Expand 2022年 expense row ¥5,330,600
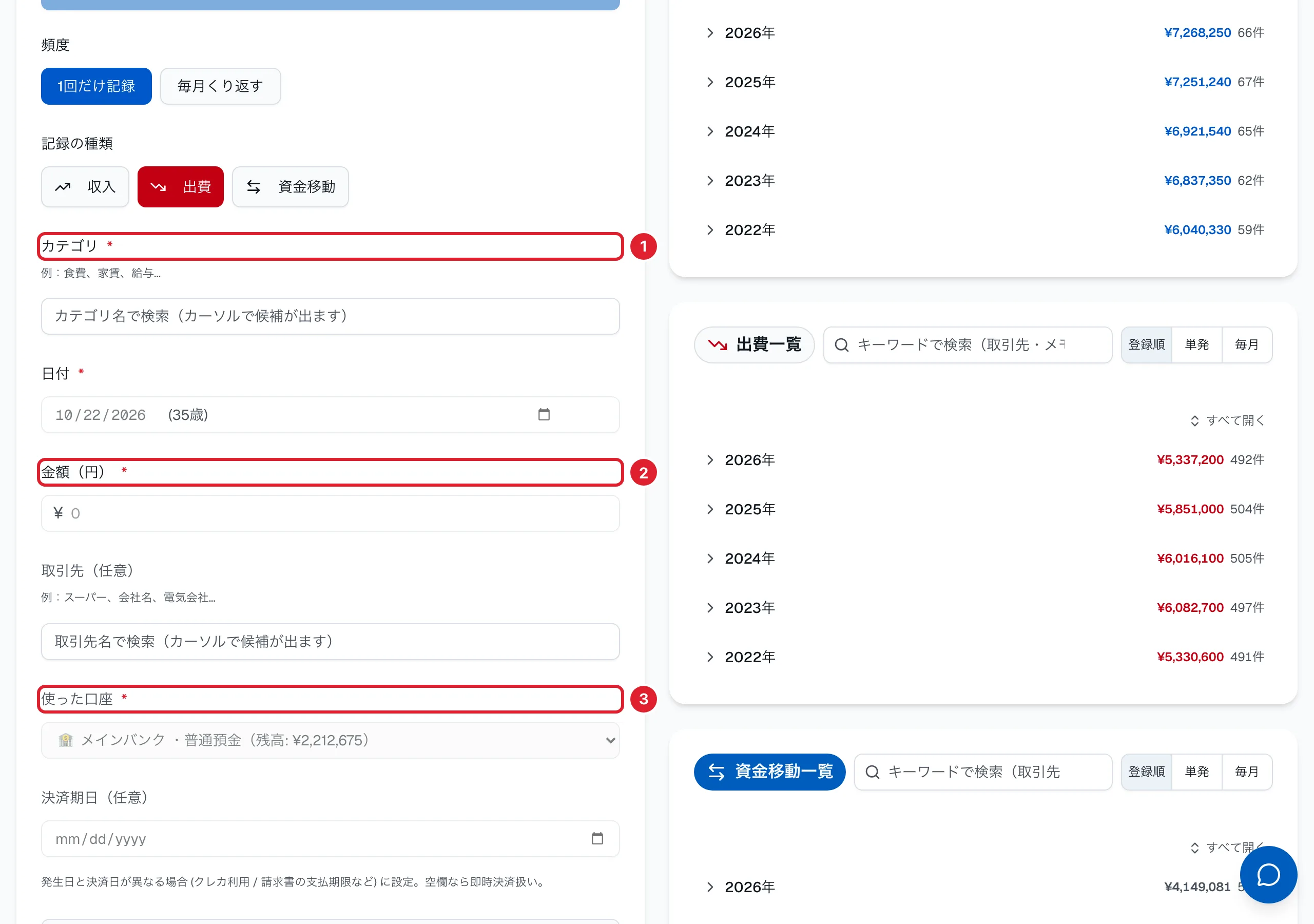Image resolution: width=1314 pixels, height=924 pixels. (x=984, y=657)
